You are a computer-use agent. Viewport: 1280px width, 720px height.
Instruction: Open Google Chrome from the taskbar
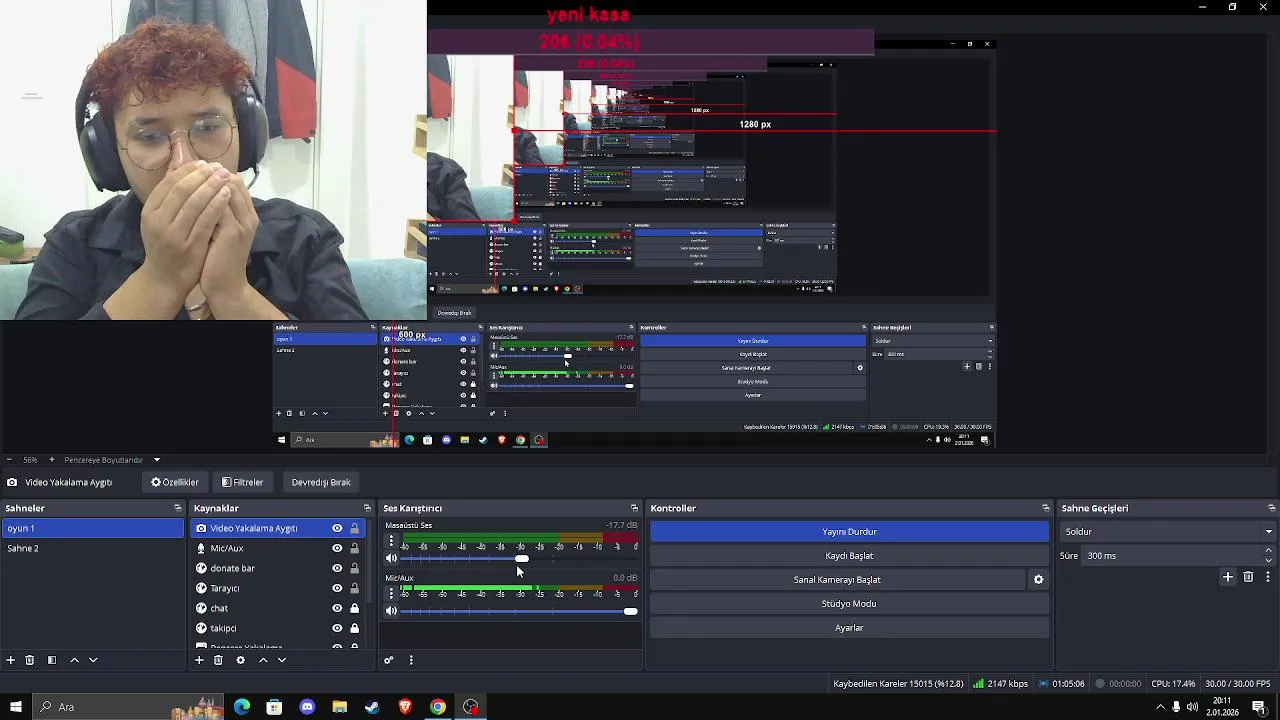coord(438,707)
